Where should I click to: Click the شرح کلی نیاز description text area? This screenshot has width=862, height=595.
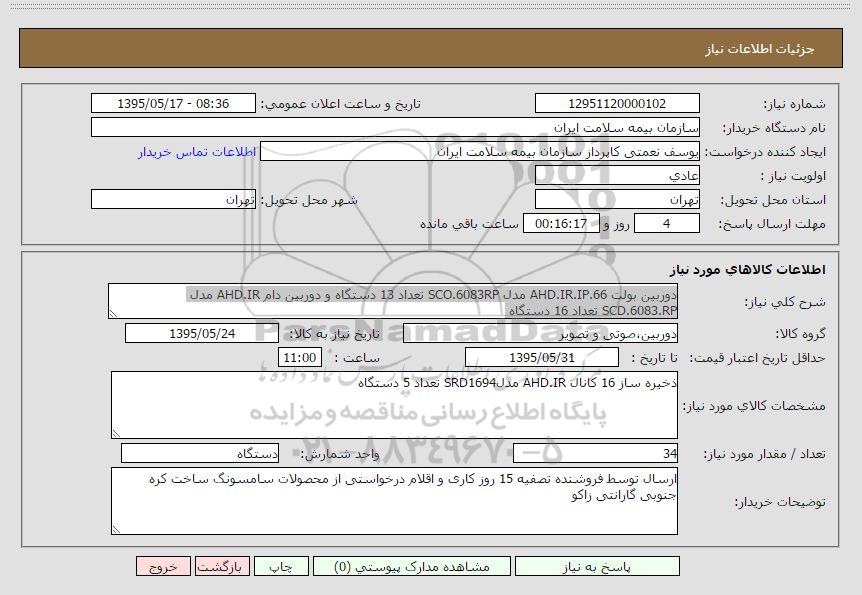coord(393,301)
